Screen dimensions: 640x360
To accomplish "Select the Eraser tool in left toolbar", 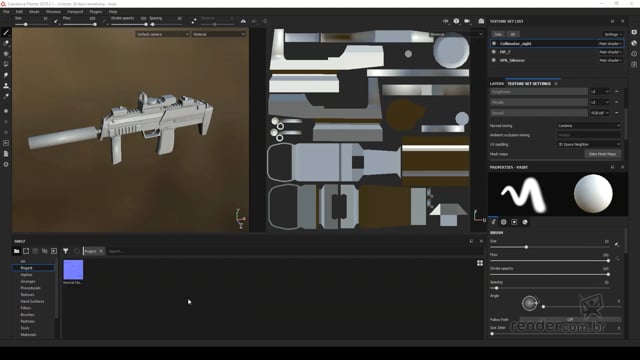I will click(6, 43).
